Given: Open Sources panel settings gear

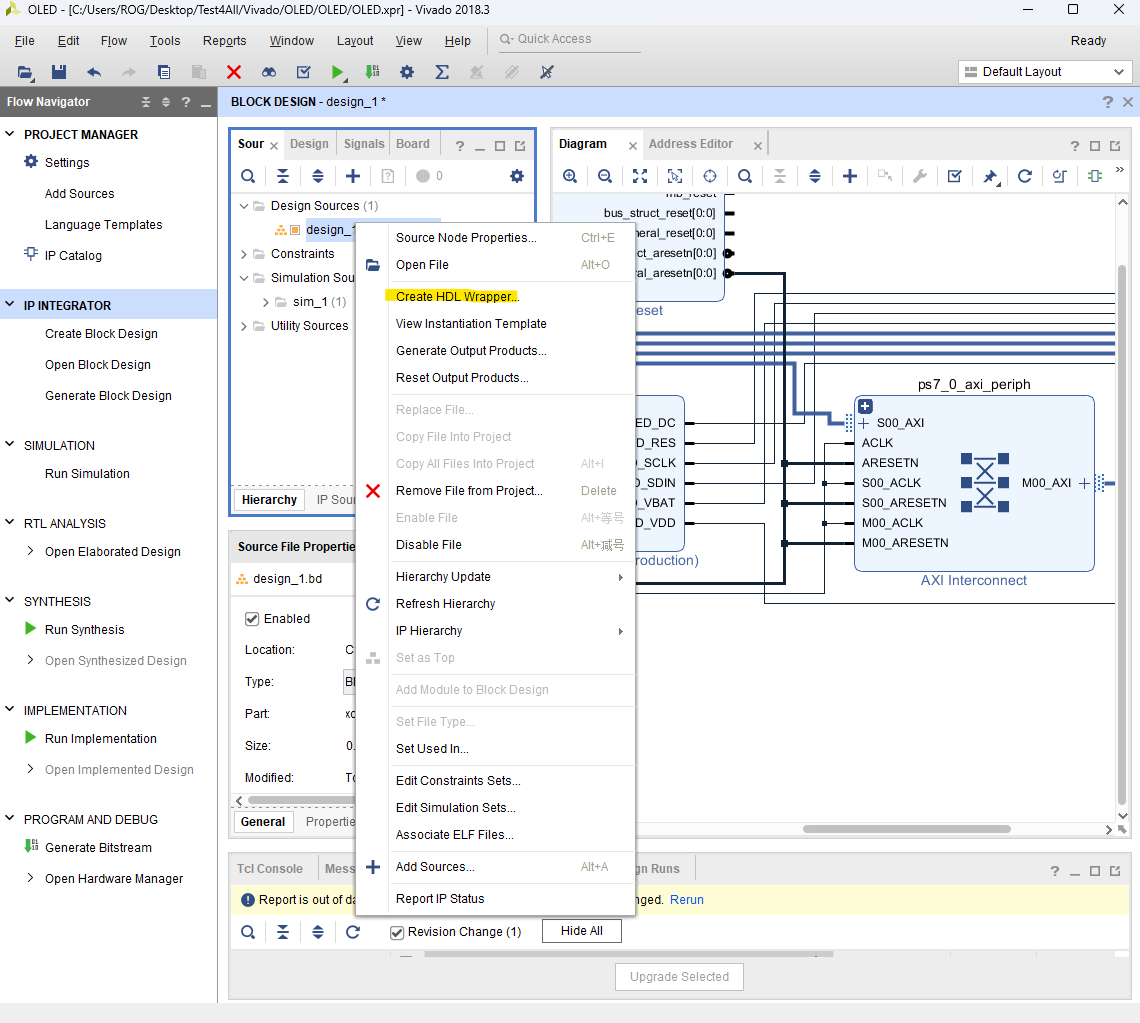Looking at the screenshot, I should [x=517, y=176].
